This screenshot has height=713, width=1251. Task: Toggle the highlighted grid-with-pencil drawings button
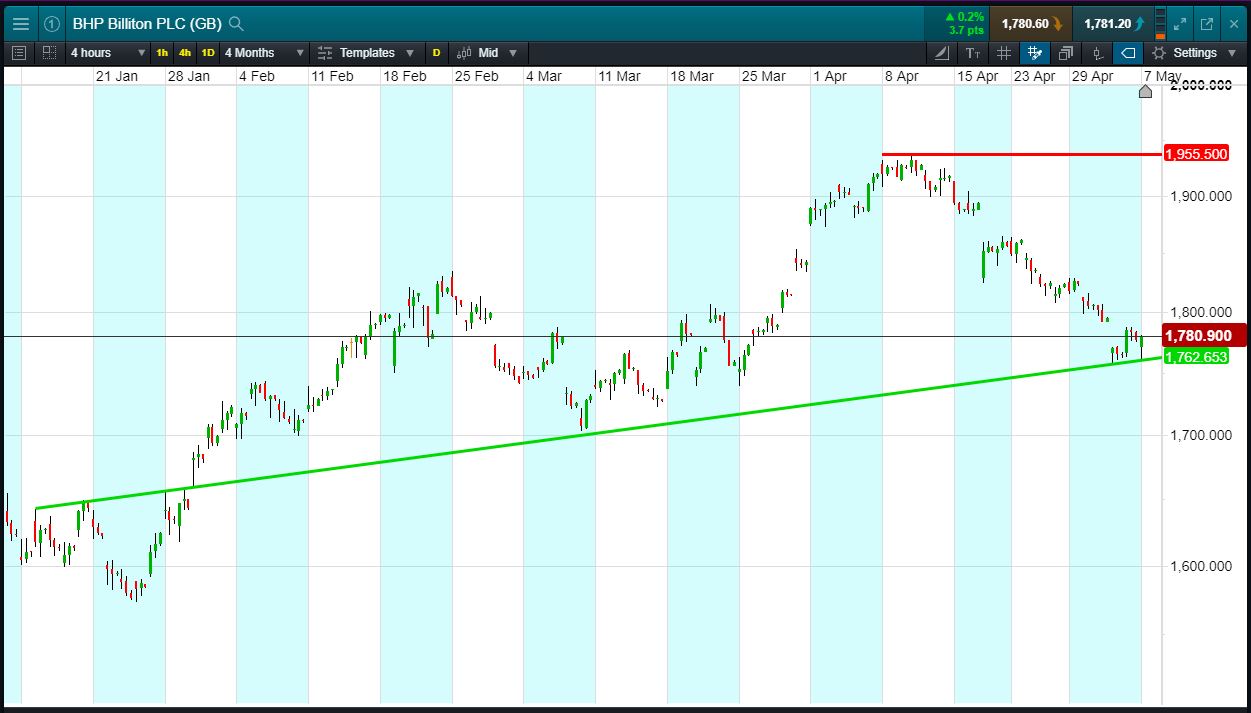(1035, 53)
